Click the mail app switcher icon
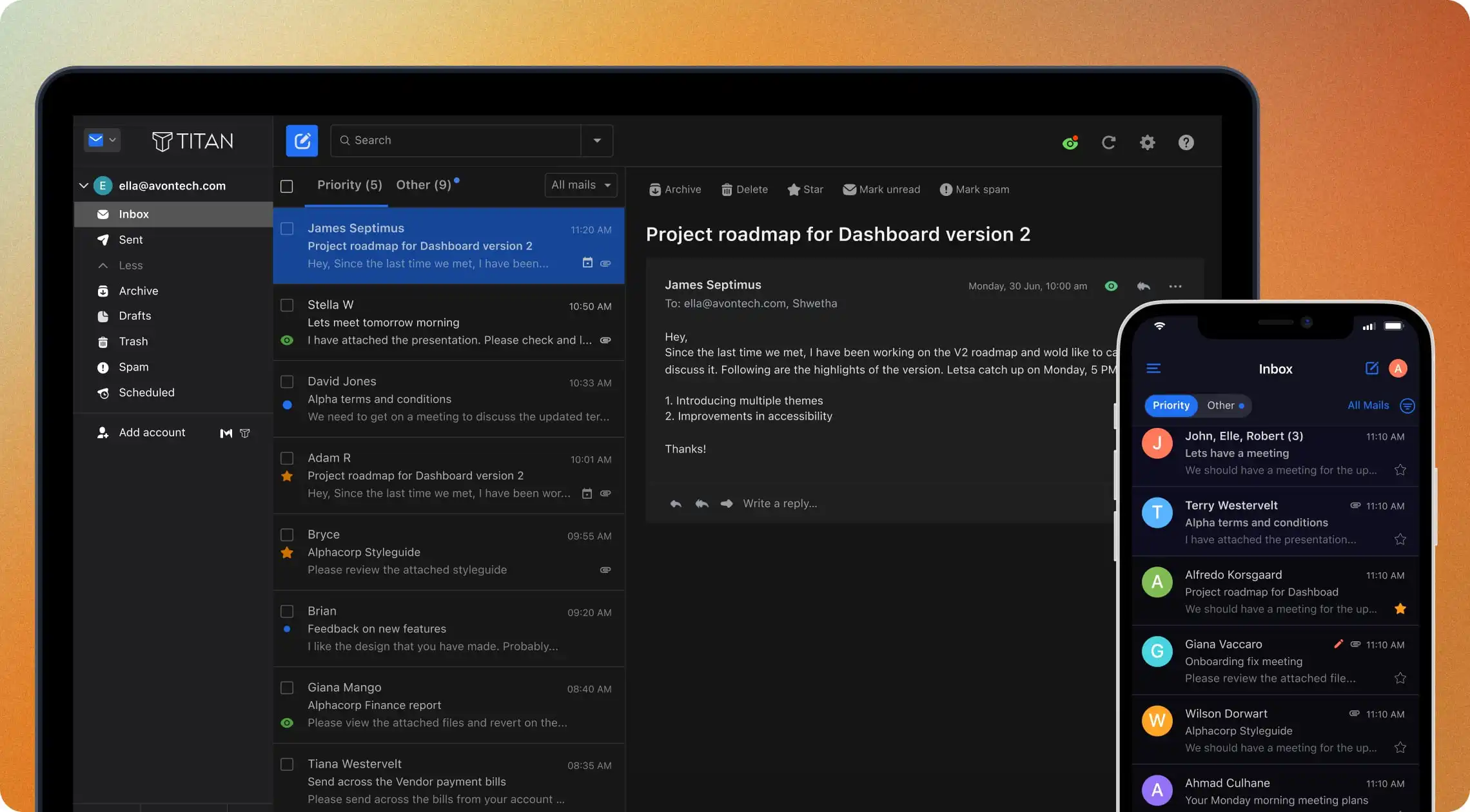 [x=102, y=140]
